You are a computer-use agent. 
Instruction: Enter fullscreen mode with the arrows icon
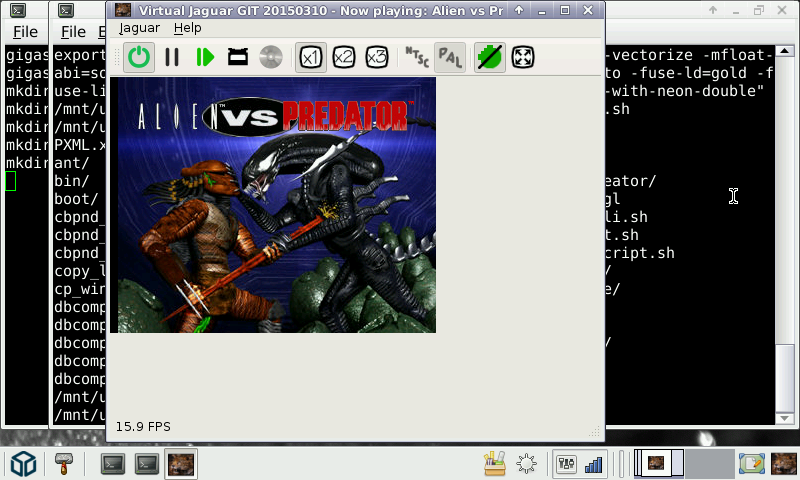click(x=523, y=57)
